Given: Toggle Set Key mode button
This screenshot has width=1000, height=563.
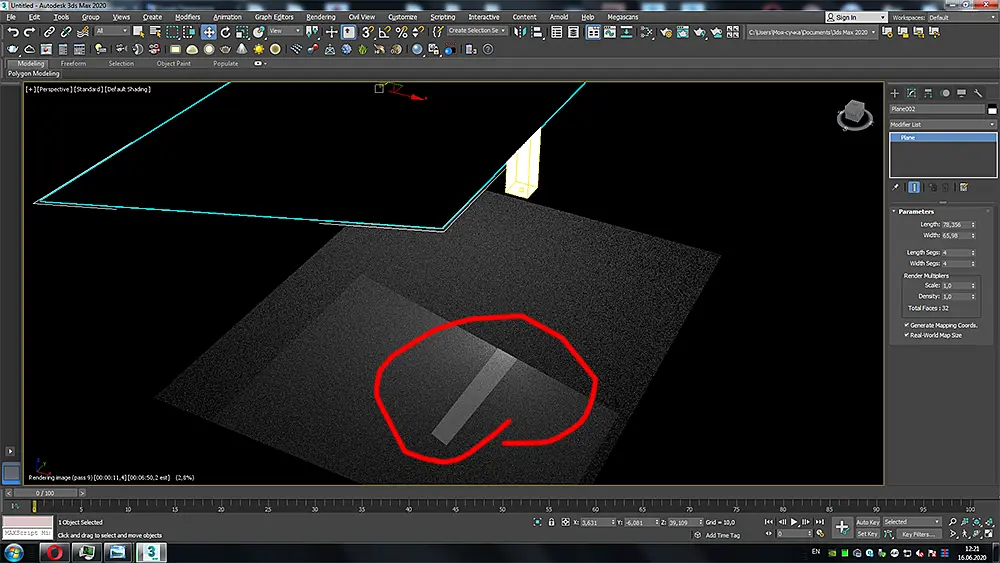Looking at the screenshot, I should click(x=867, y=534).
